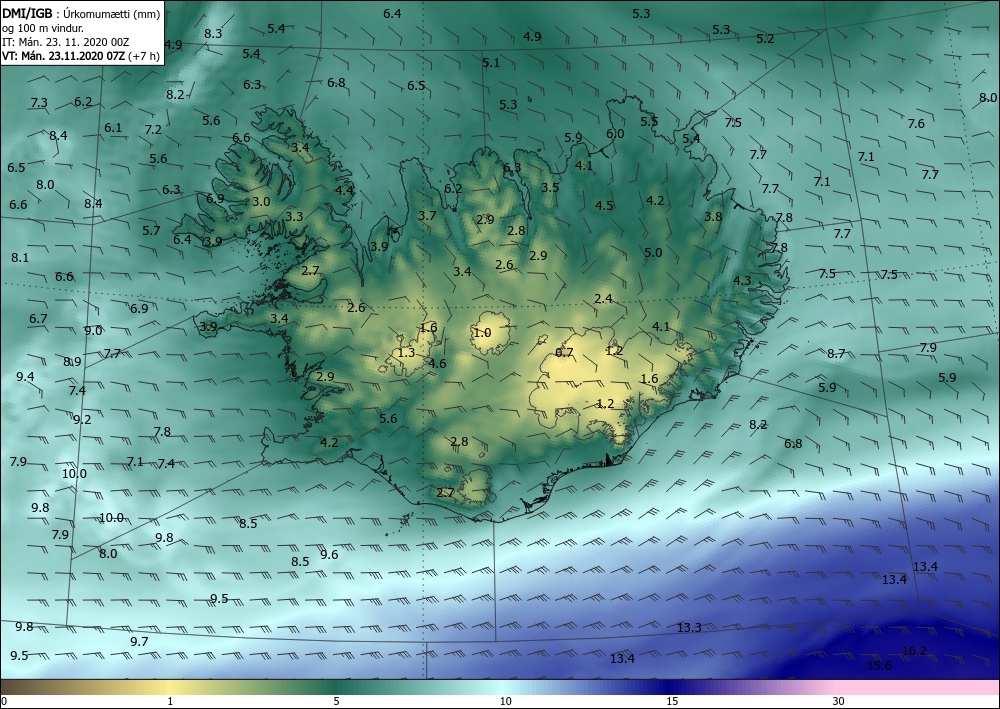Click the 6.1 value in the northwest sea
This screenshot has width=1000, height=709.
coord(113,128)
